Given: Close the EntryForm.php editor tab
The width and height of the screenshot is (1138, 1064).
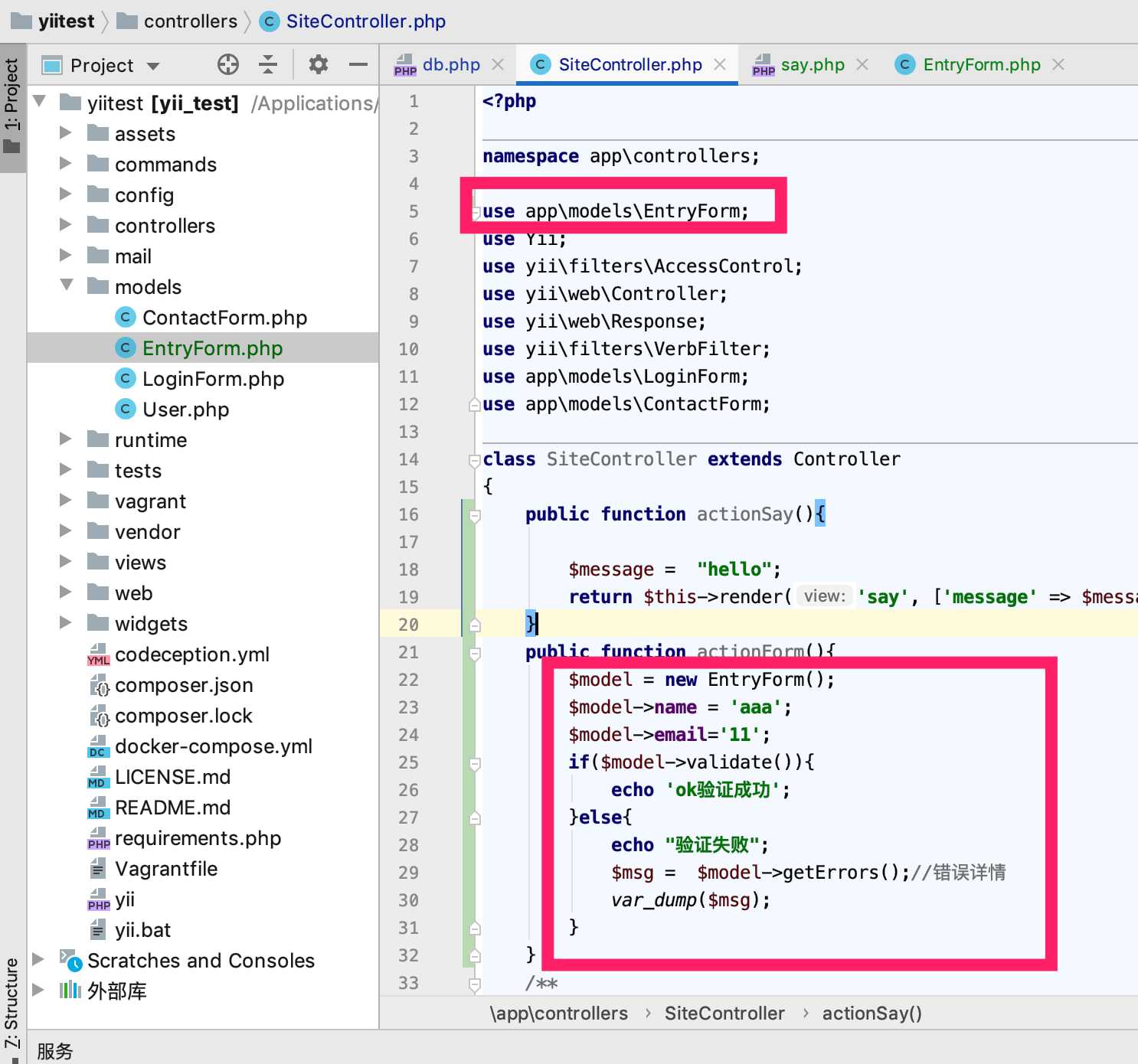Looking at the screenshot, I should [1058, 65].
